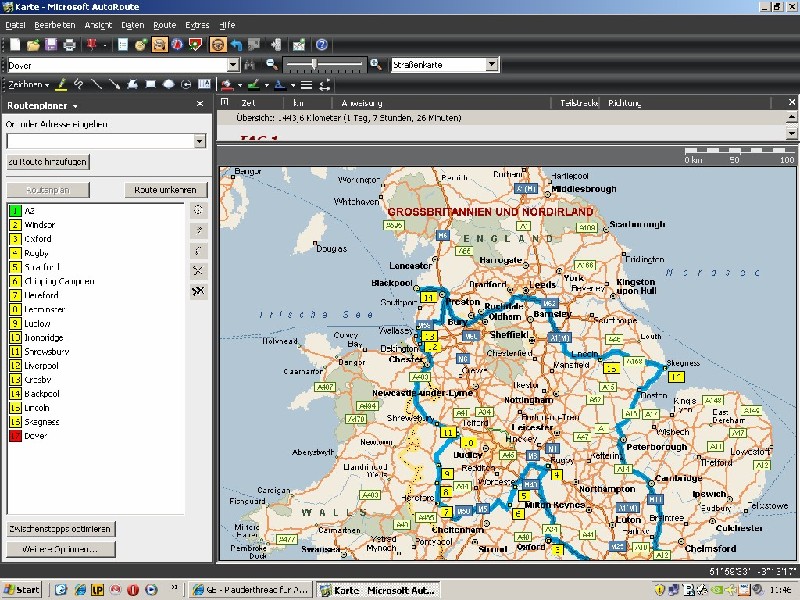Click the Print icon in toolbar
Viewport: 800px width, 600px height.
pyautogui.click(x=69, y=45)
